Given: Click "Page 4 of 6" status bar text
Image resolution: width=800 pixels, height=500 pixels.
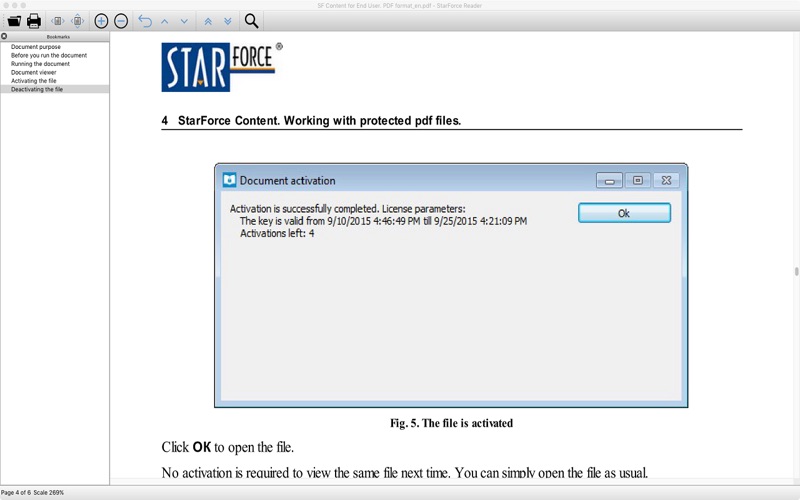Looking at the screenshot, I should click(16, 492).
